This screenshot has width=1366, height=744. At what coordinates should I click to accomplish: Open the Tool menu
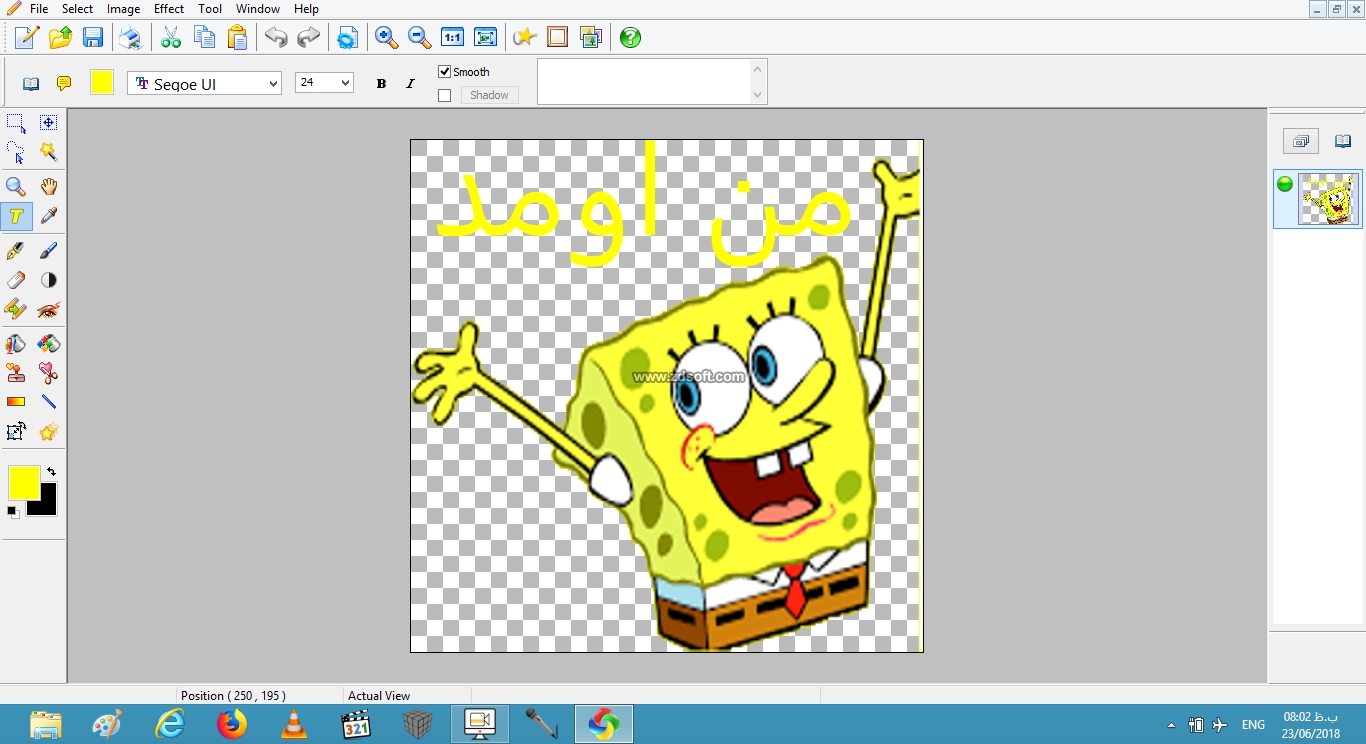(x=210, y=9)
